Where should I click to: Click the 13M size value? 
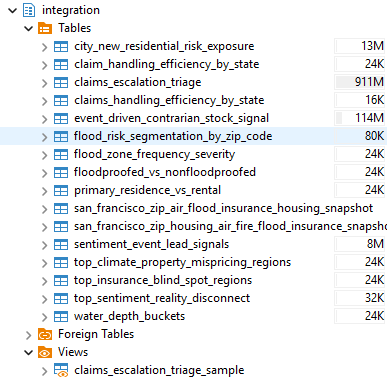coord(372,46)
